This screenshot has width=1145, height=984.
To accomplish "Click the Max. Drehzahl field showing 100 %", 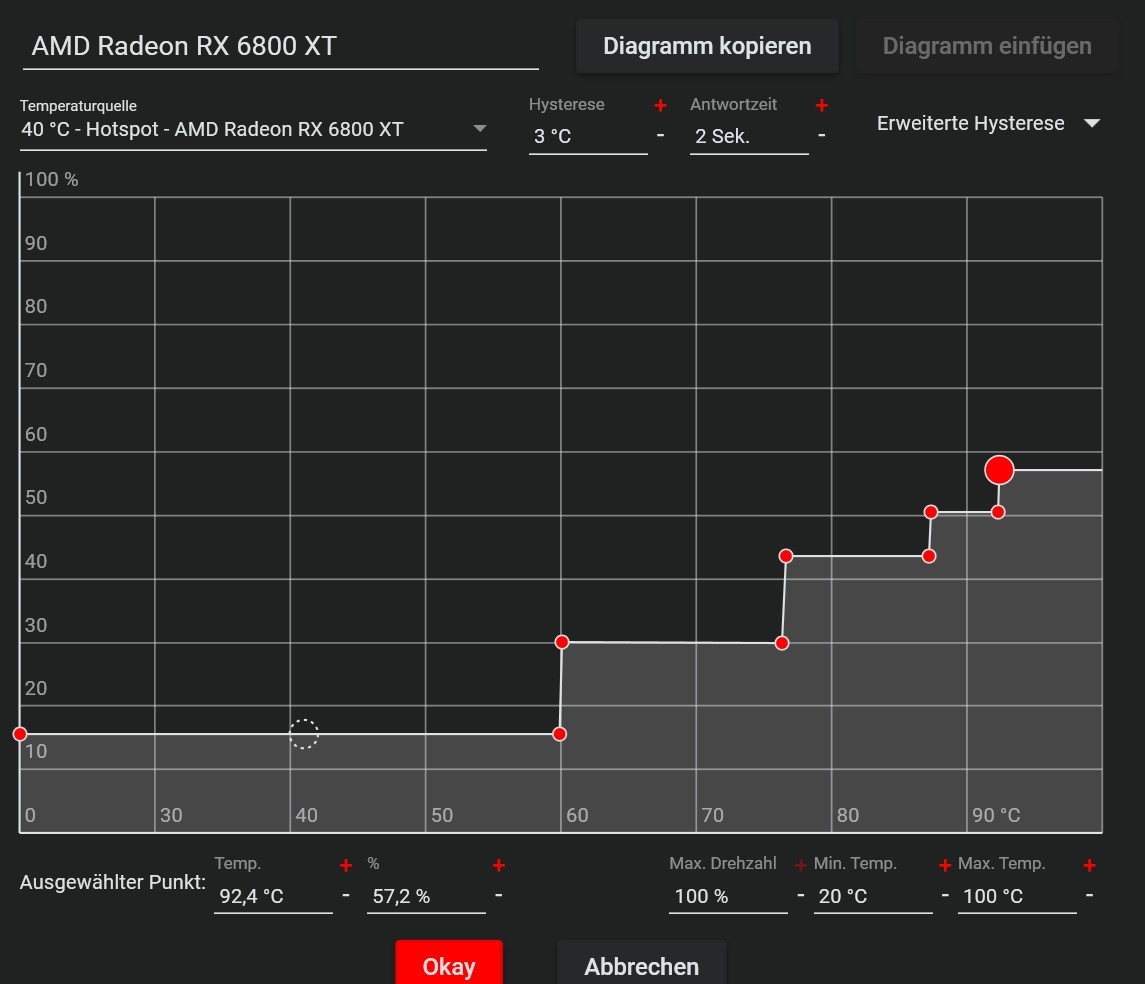I will (728, 896).
